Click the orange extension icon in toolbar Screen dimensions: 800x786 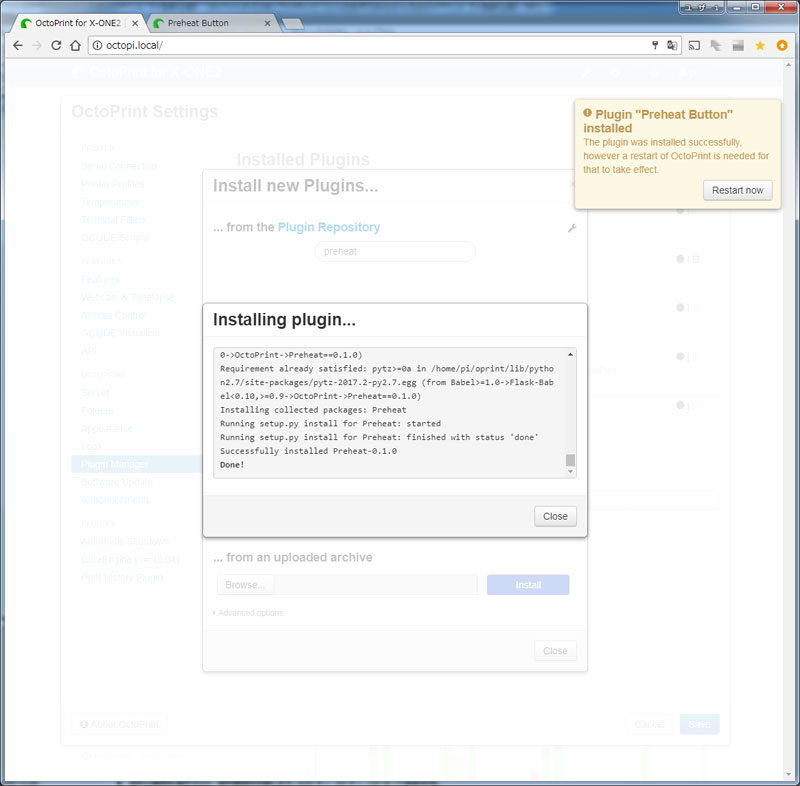point(782,45)
